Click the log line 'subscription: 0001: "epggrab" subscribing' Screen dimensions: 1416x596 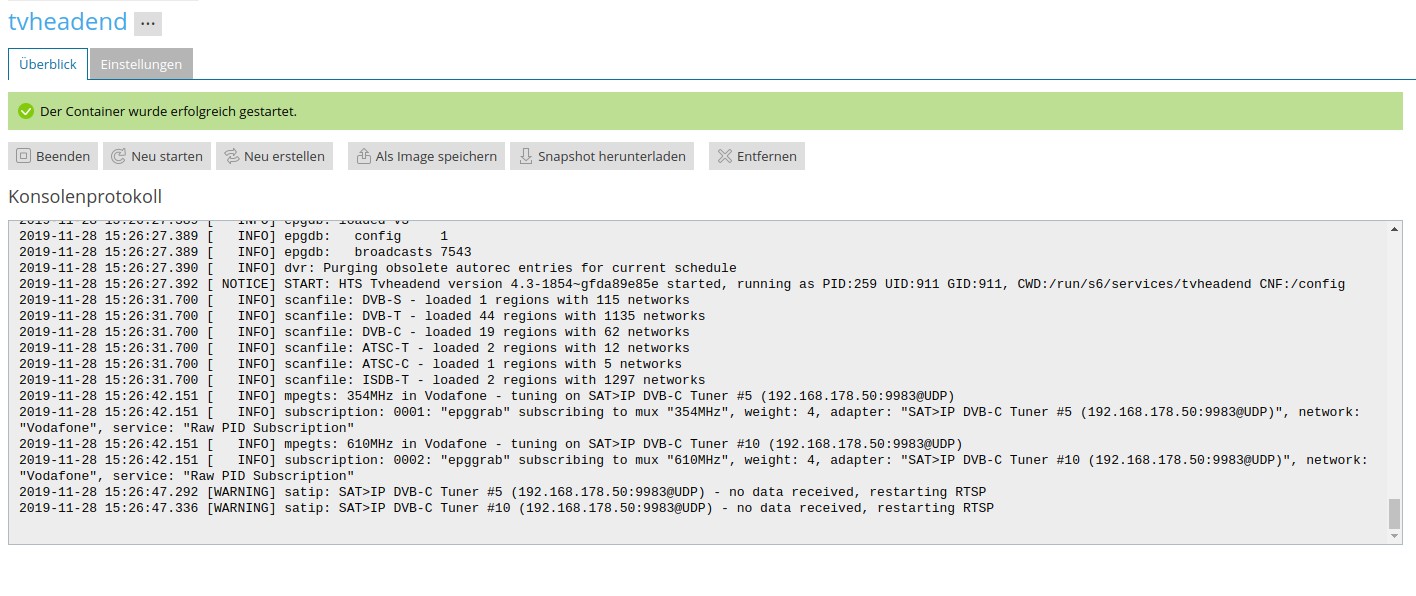[690, 420]
